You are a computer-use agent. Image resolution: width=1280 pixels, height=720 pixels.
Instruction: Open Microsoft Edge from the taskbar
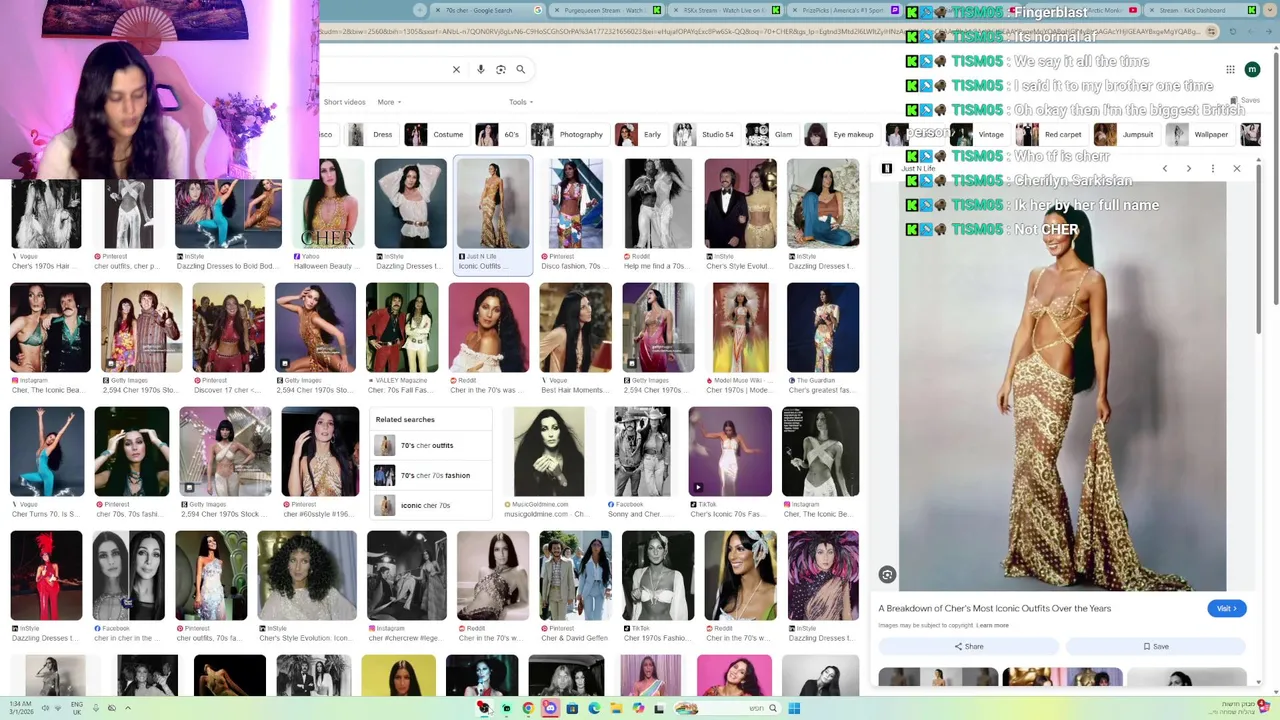594,708
